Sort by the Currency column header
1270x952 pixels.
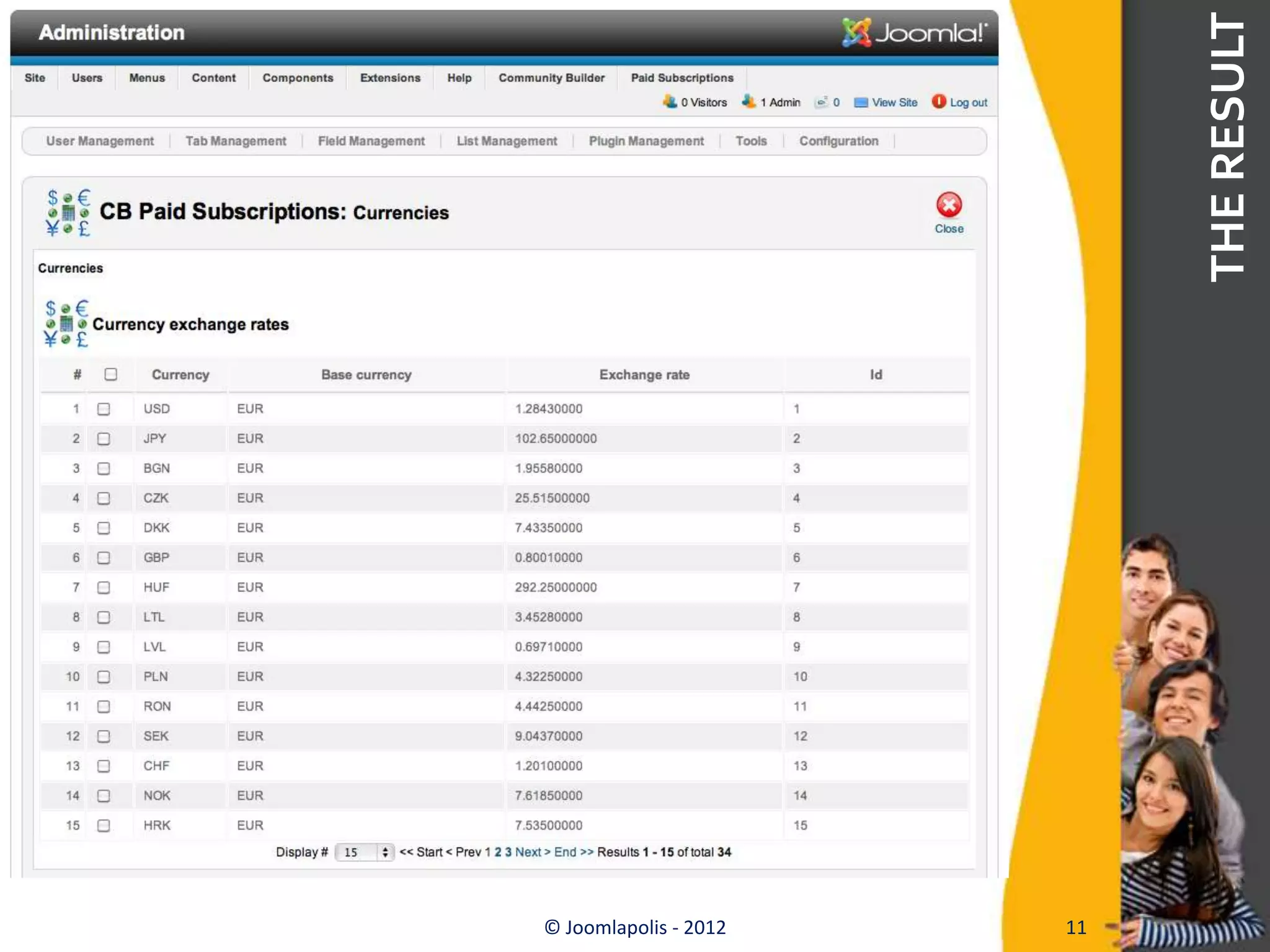(180, 375)
